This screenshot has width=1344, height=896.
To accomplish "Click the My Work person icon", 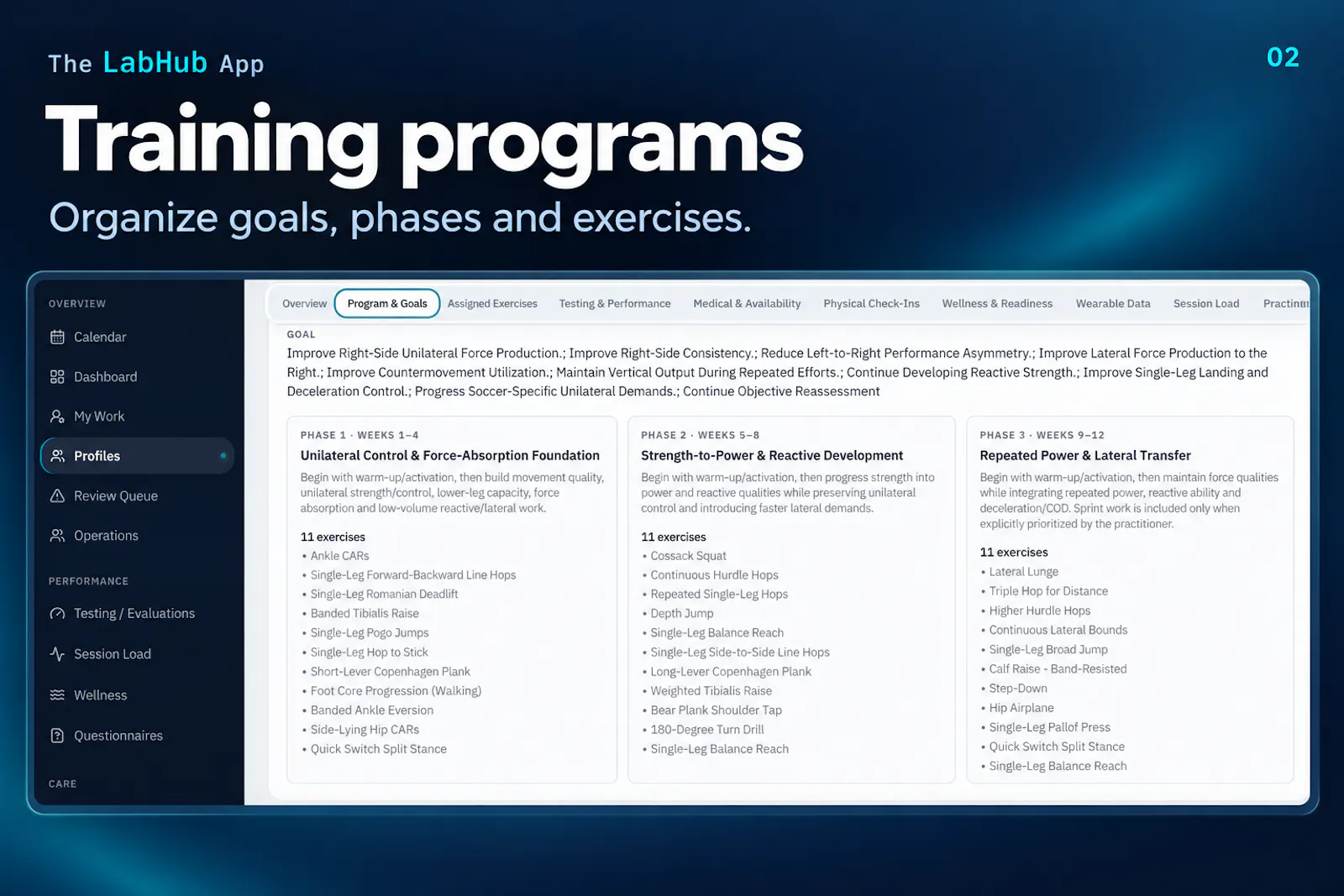I will pyautogui.click(x=57, y=417).
